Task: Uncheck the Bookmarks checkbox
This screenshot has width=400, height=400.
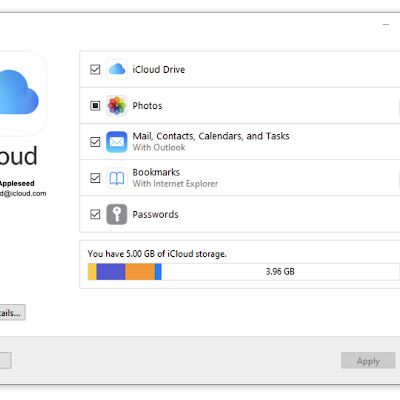Action: 95,178
